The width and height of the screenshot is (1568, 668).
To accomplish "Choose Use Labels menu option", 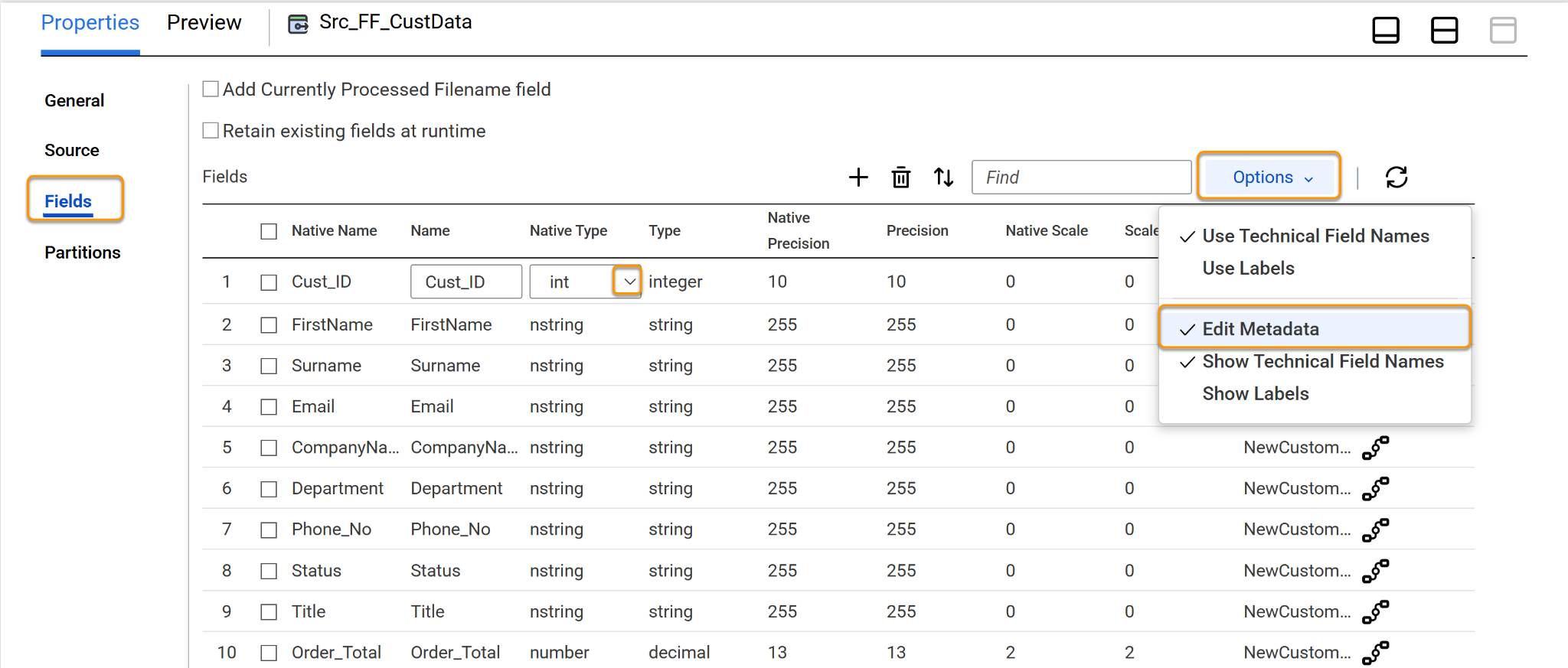I will click(x=1248, y=269).
